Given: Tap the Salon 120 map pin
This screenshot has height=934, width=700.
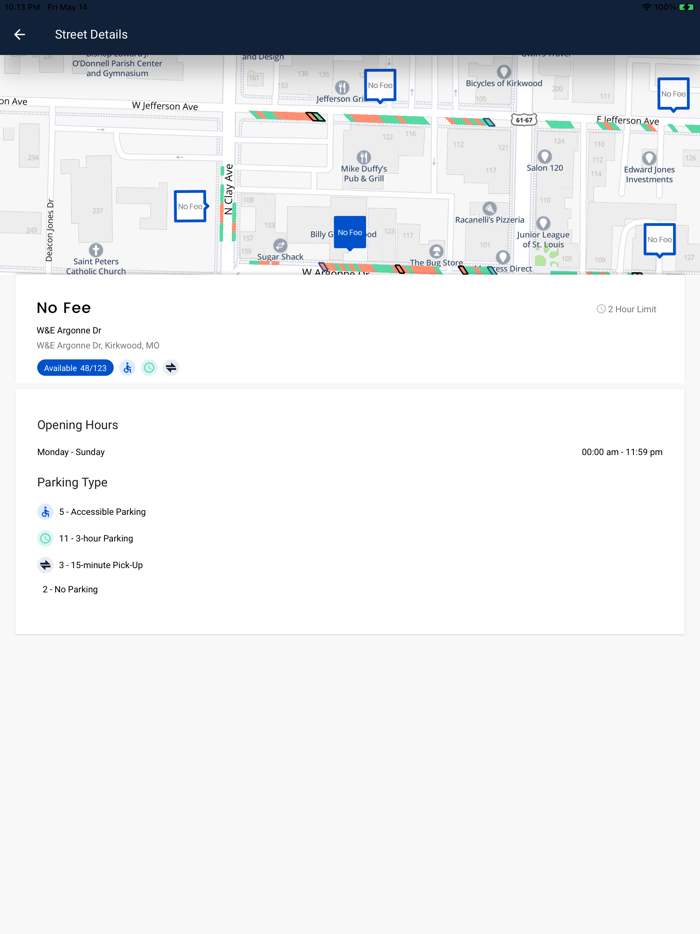Looking at the screenshot, I should [545, 157].
